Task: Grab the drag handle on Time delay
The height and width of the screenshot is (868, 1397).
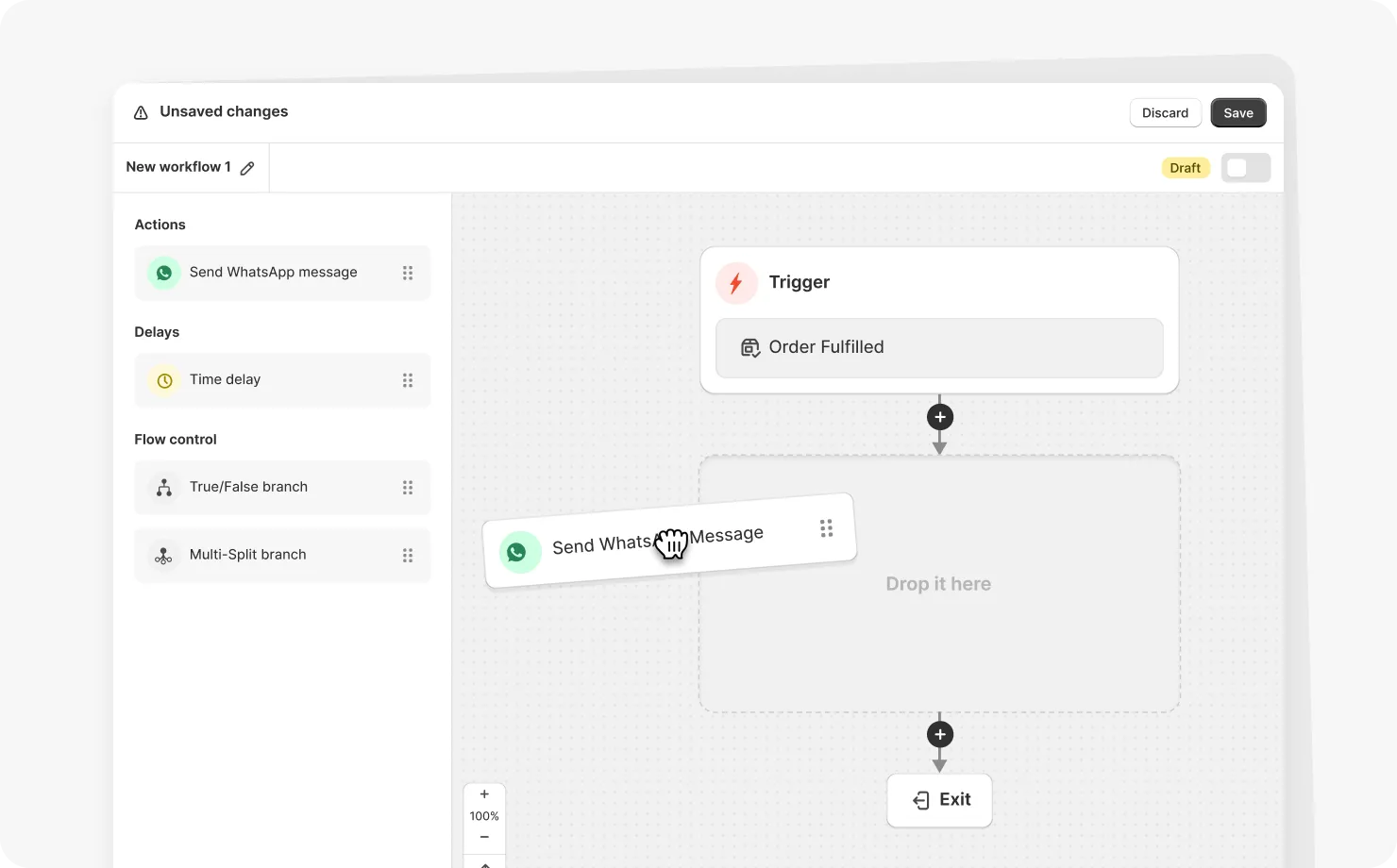Action: 408,380
